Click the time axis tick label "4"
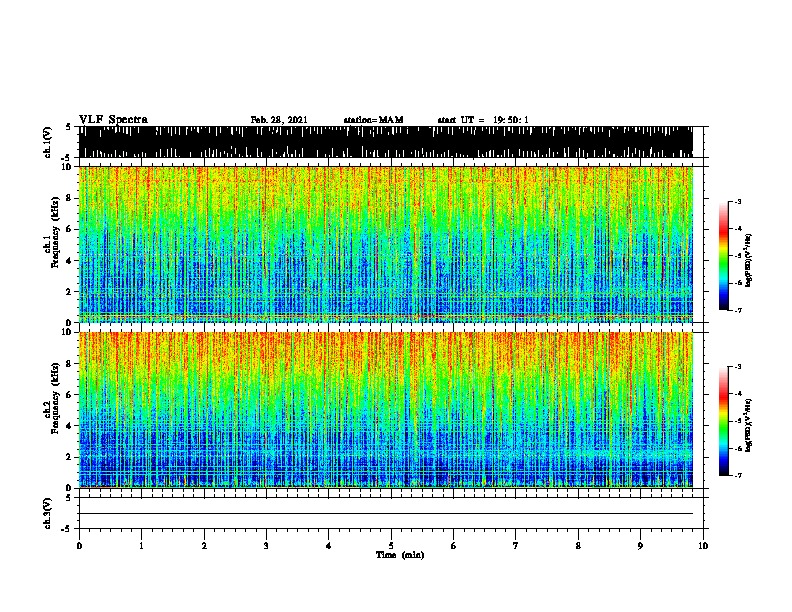 pyautogui.click(x=329, y=546)
